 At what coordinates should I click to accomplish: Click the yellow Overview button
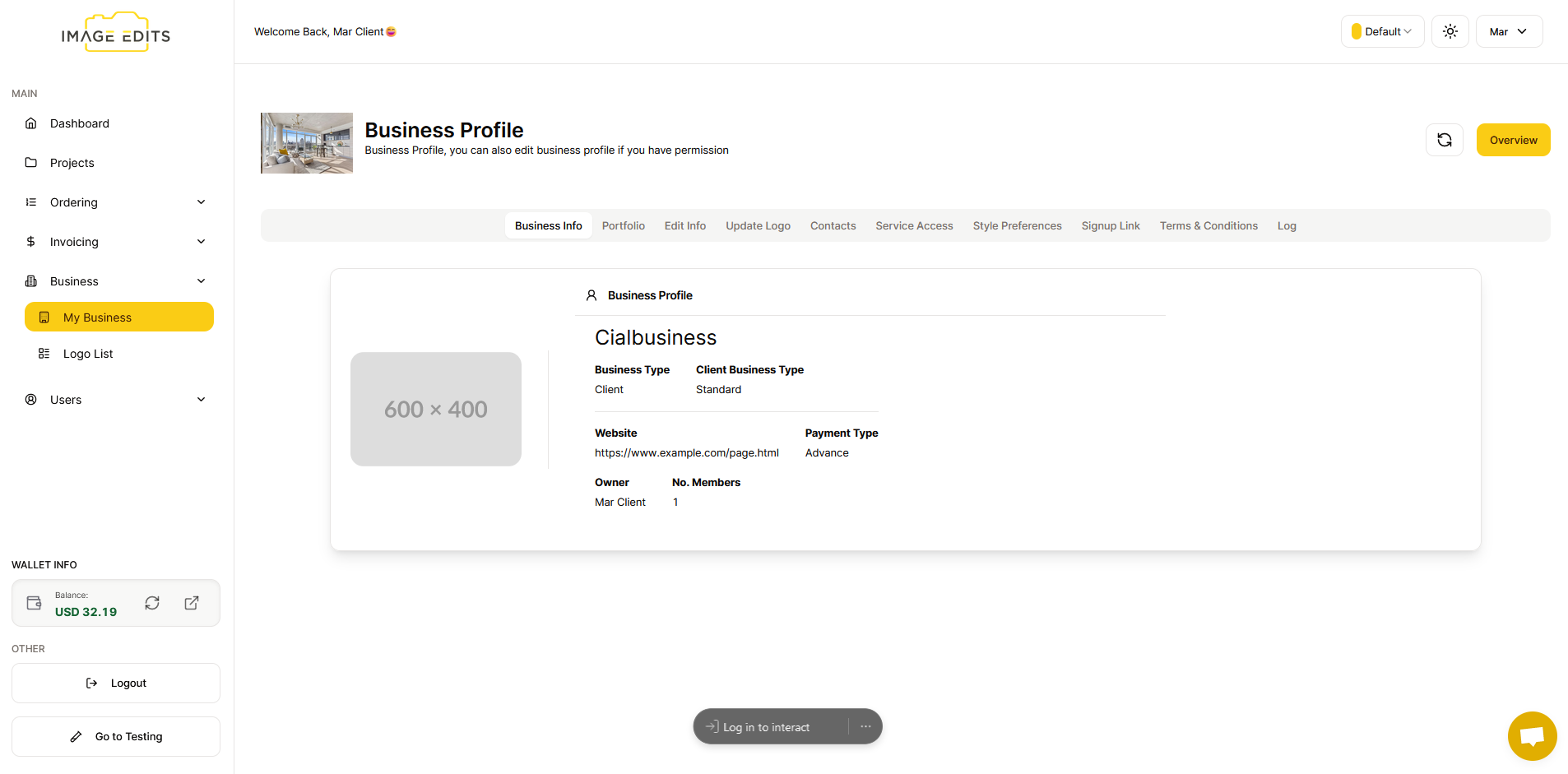(1513, 140)
